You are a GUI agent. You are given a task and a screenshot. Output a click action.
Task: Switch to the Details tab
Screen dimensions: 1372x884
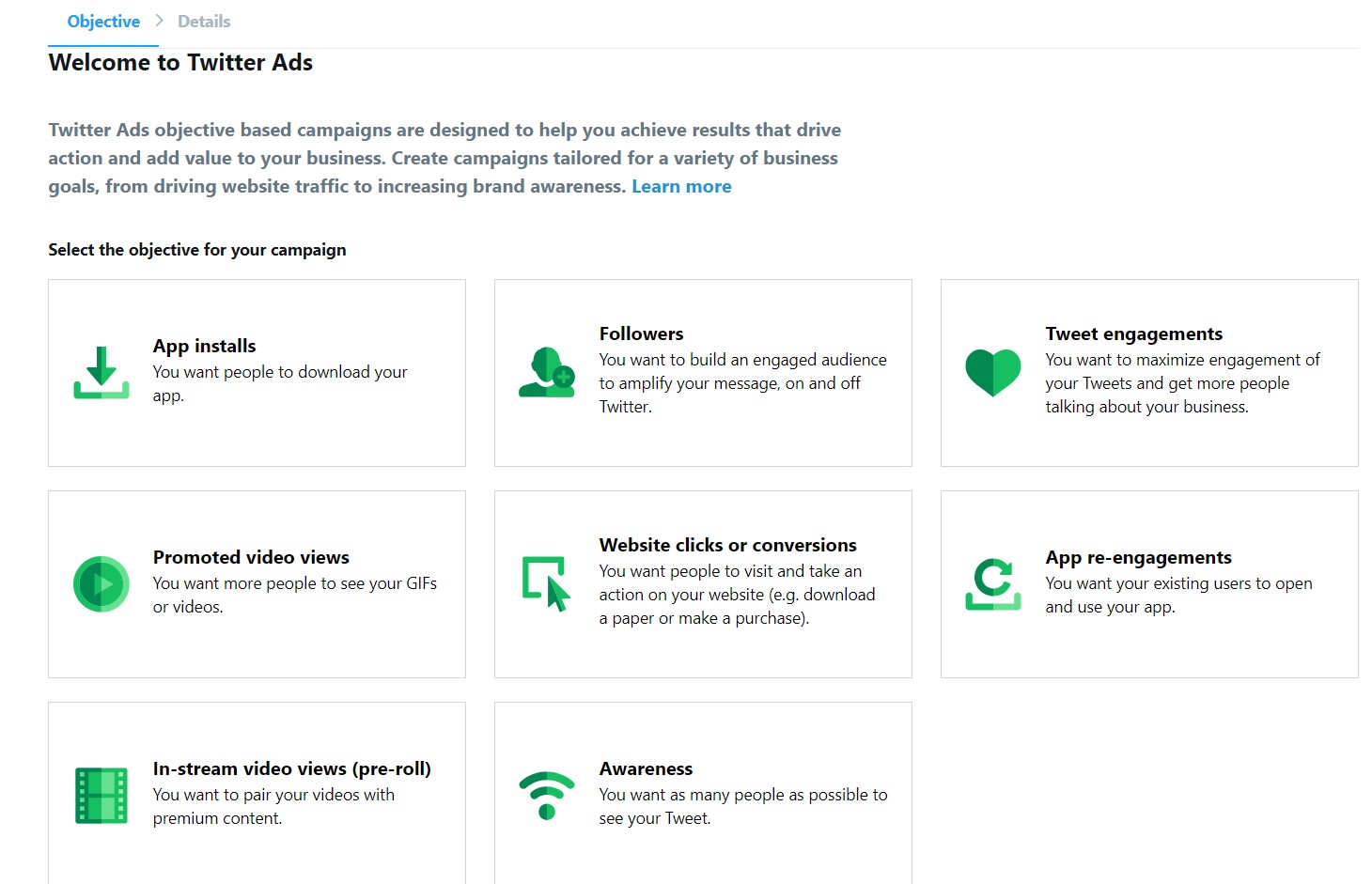(204, 22)
